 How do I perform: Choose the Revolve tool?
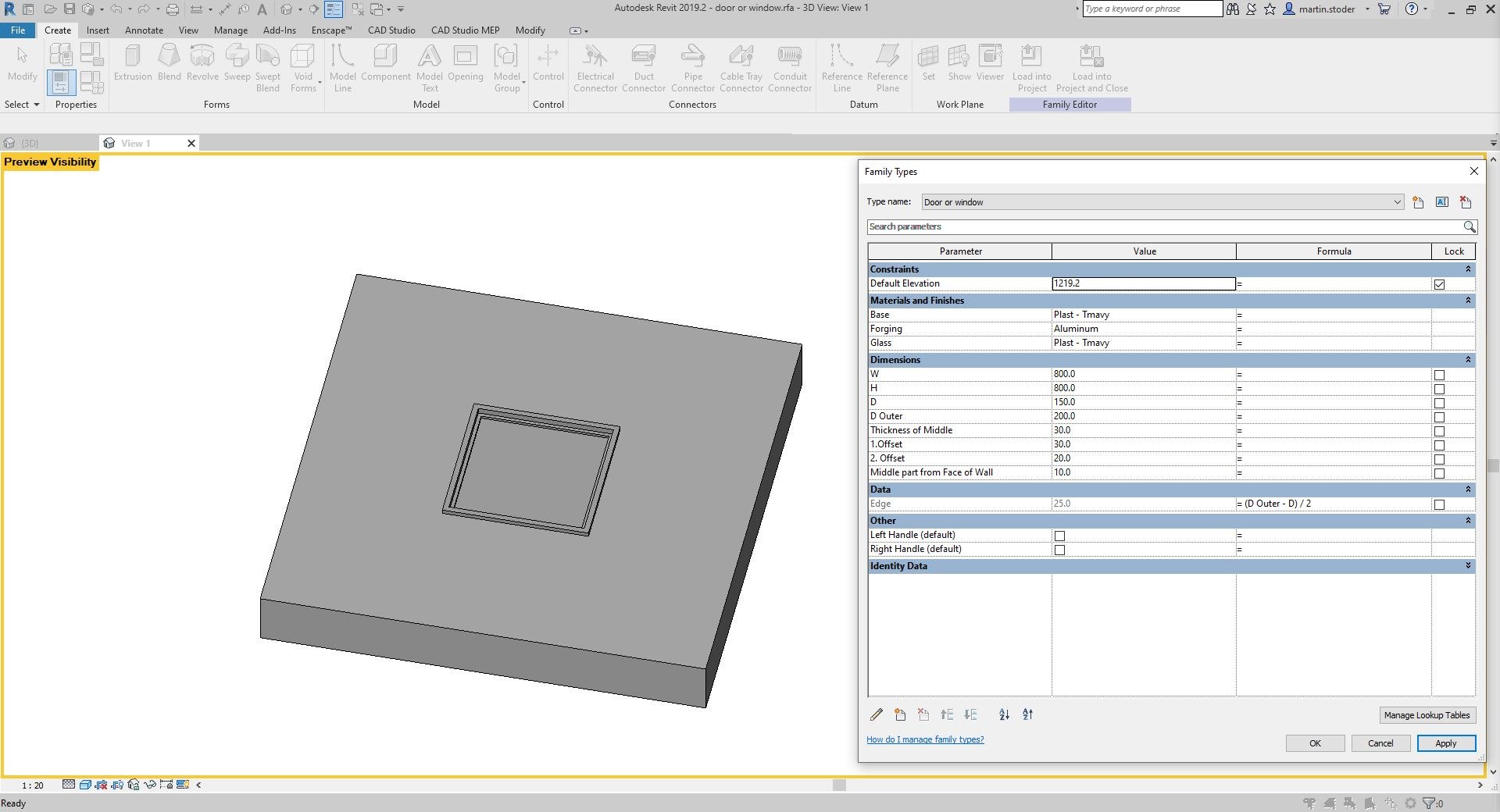pos(202,62)
